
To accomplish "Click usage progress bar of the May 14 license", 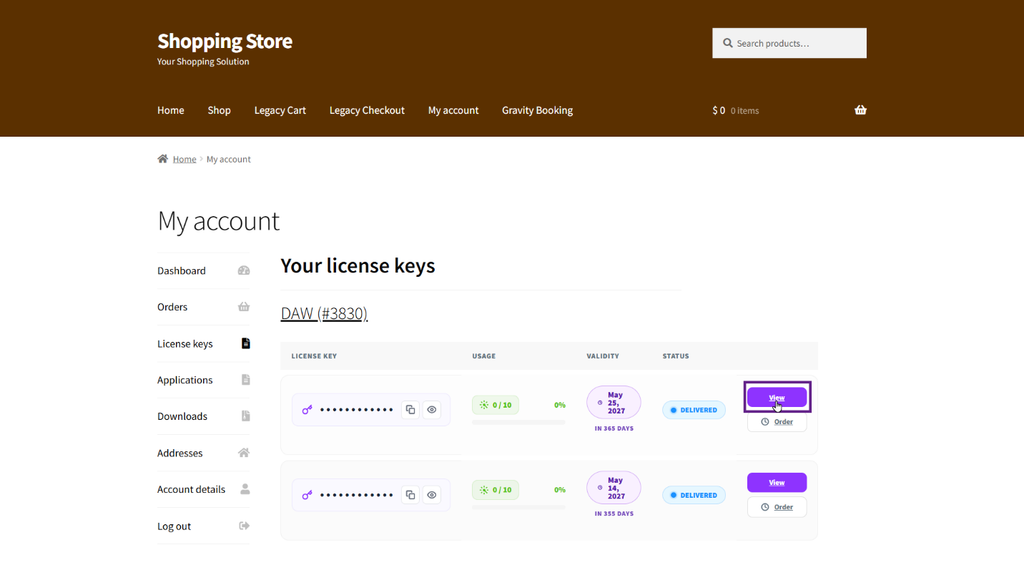I will [x=519, y=508].
